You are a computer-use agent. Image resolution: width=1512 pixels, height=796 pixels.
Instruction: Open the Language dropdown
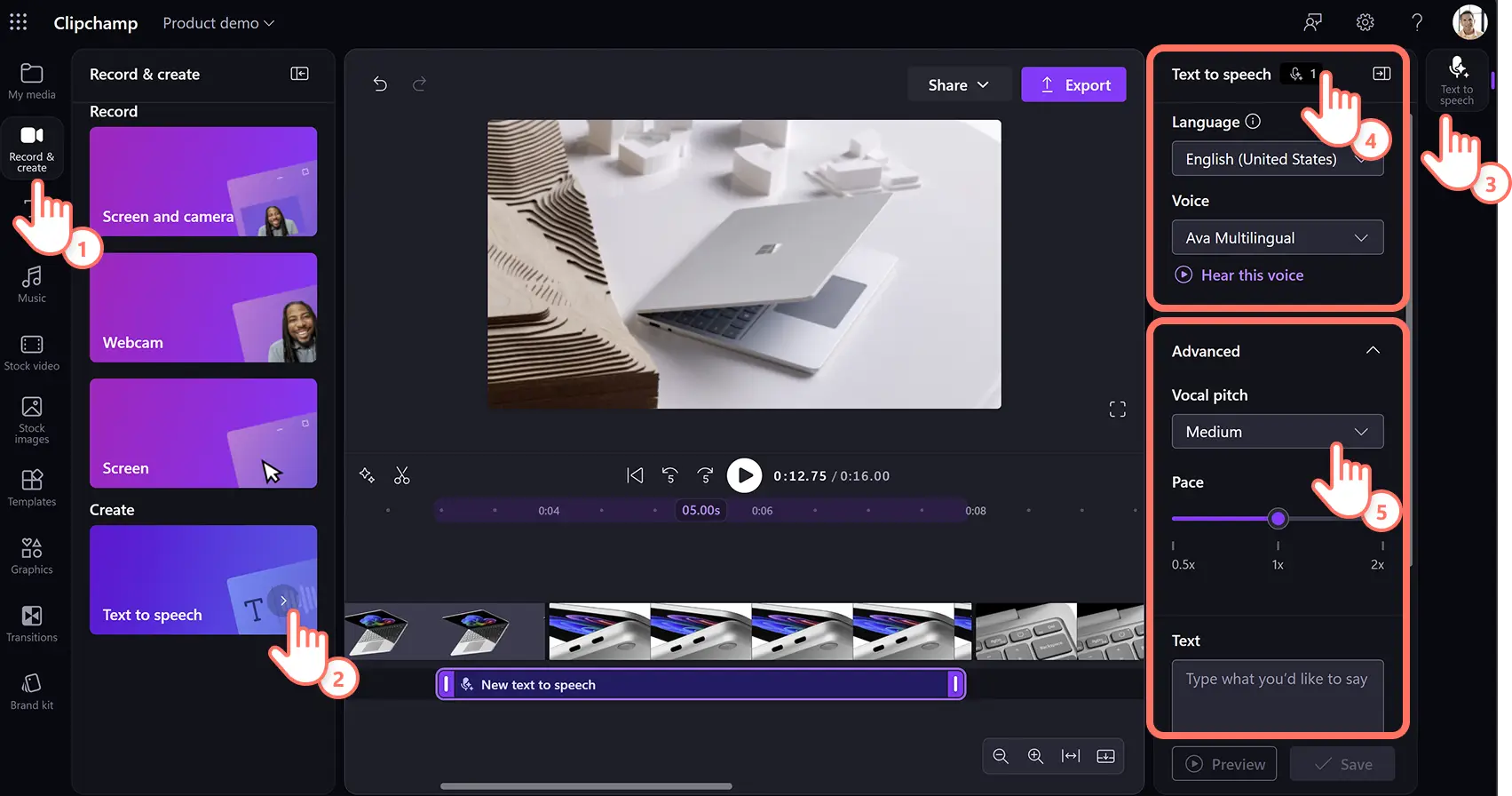[x=1278, y=159]
